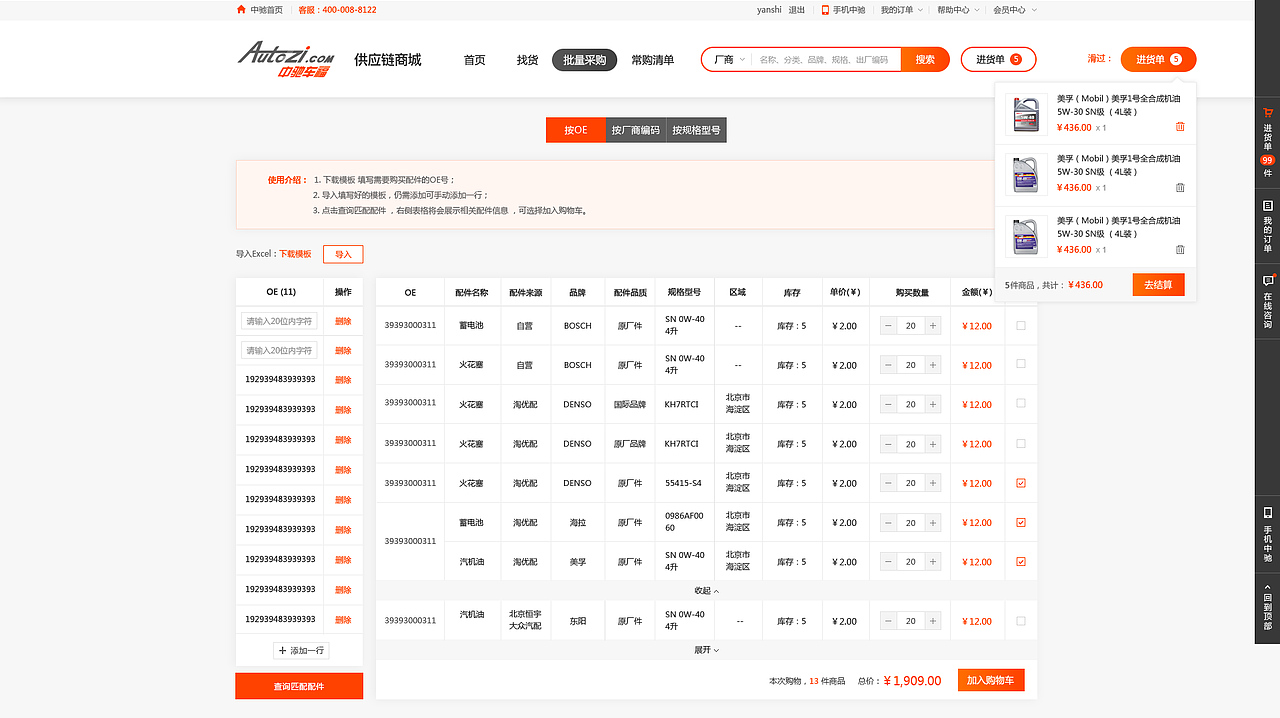Click 加入购物车 button
The width and height of the screenshot is (1280, 718).
(991, 681)
